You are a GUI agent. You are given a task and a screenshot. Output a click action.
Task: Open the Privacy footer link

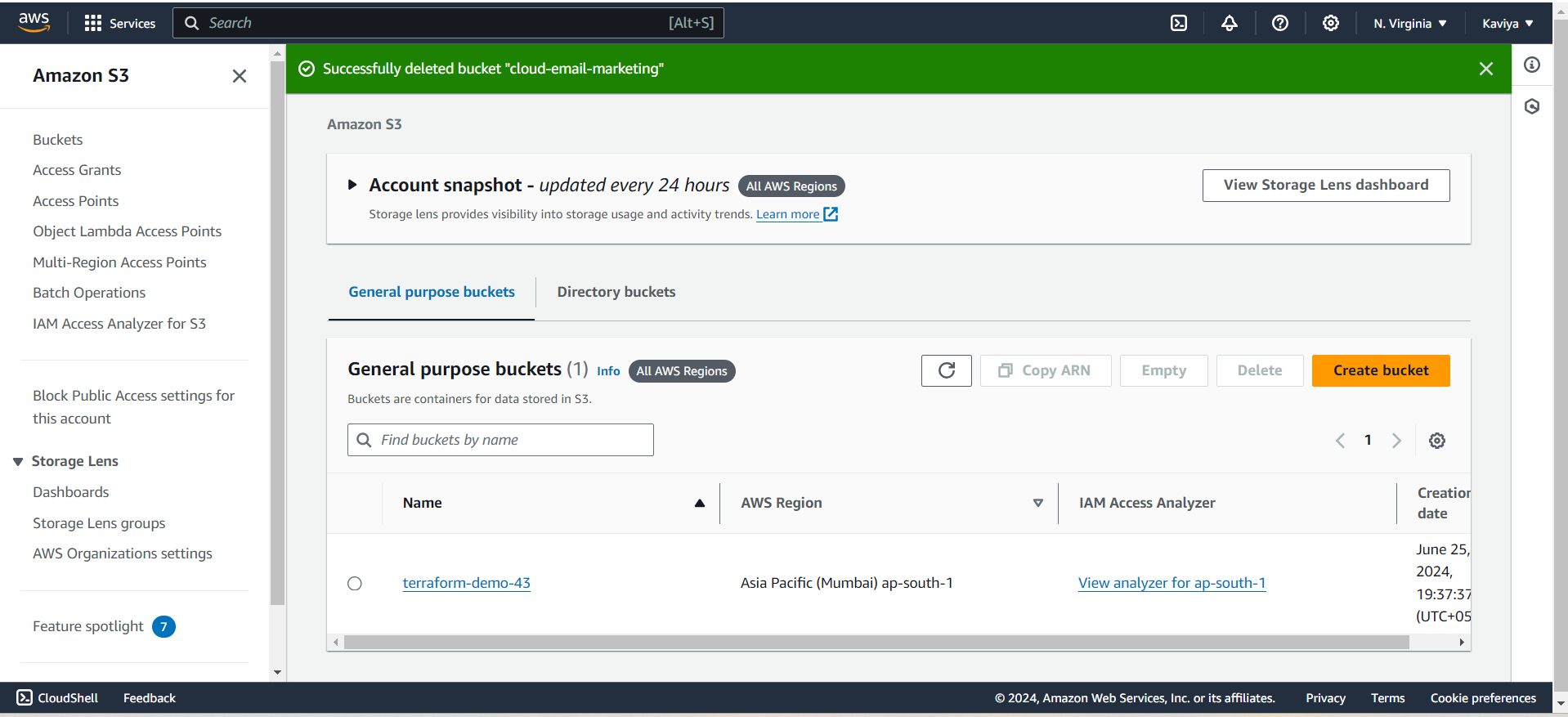coord(1325,698)
